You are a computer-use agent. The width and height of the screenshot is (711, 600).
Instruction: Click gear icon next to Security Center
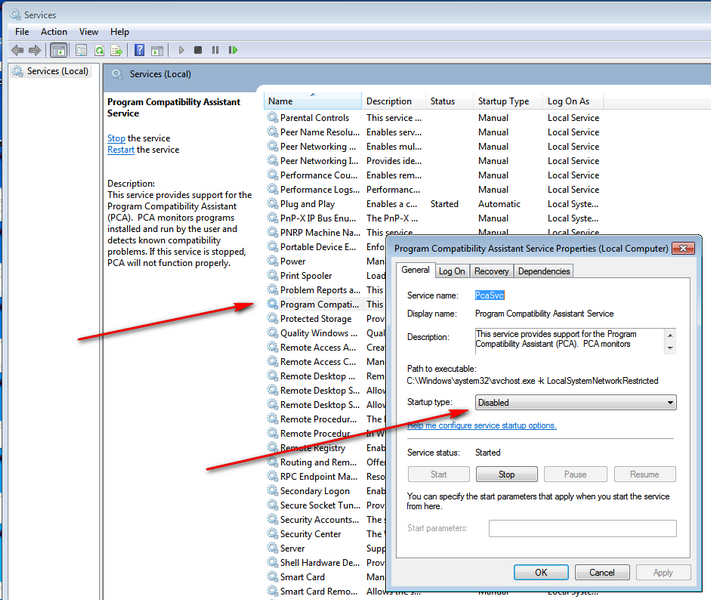(273, 534)
